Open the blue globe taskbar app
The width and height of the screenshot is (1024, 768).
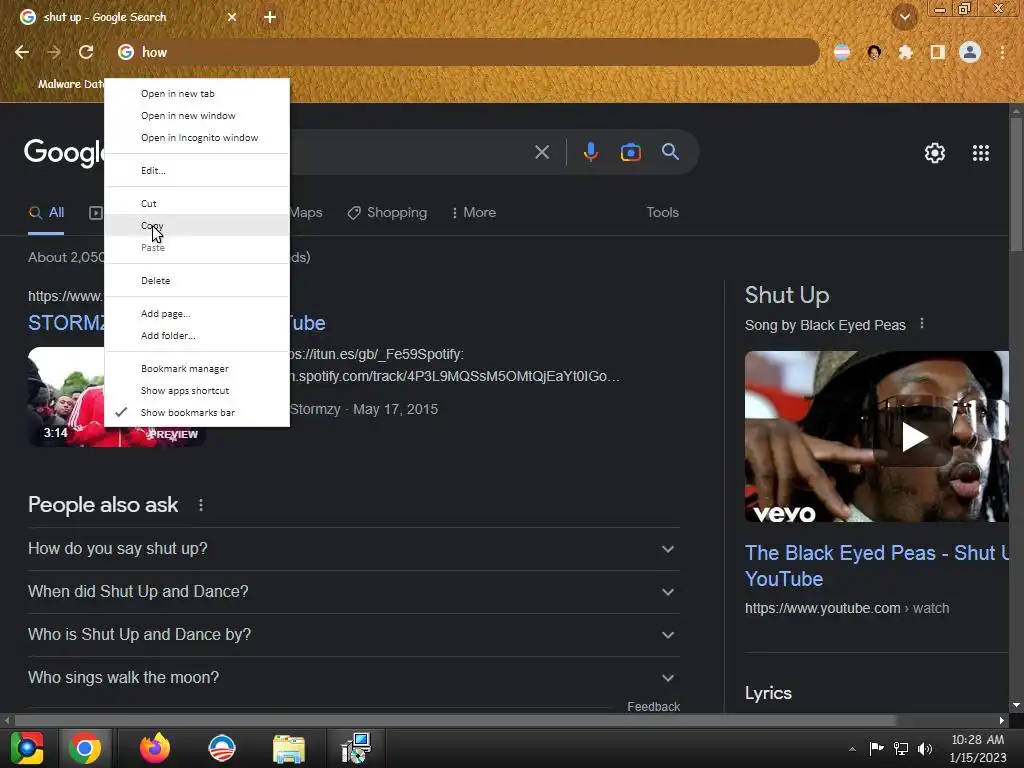[x=221, y=748]
